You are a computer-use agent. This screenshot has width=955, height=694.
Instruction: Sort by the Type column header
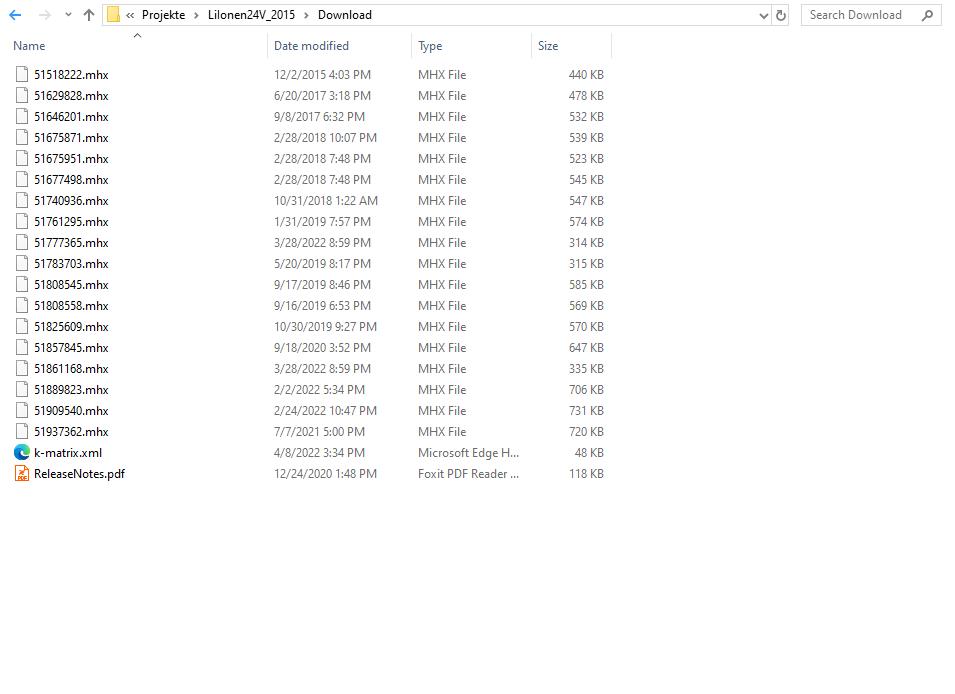[x=430, y=46]
